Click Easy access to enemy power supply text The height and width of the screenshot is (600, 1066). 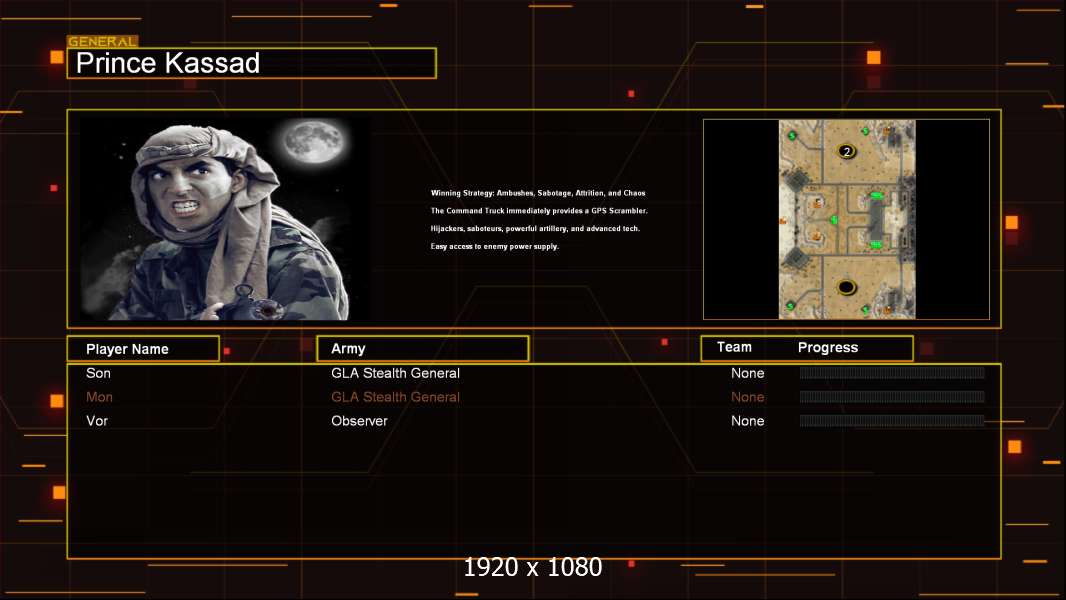(x=495, y=246)
